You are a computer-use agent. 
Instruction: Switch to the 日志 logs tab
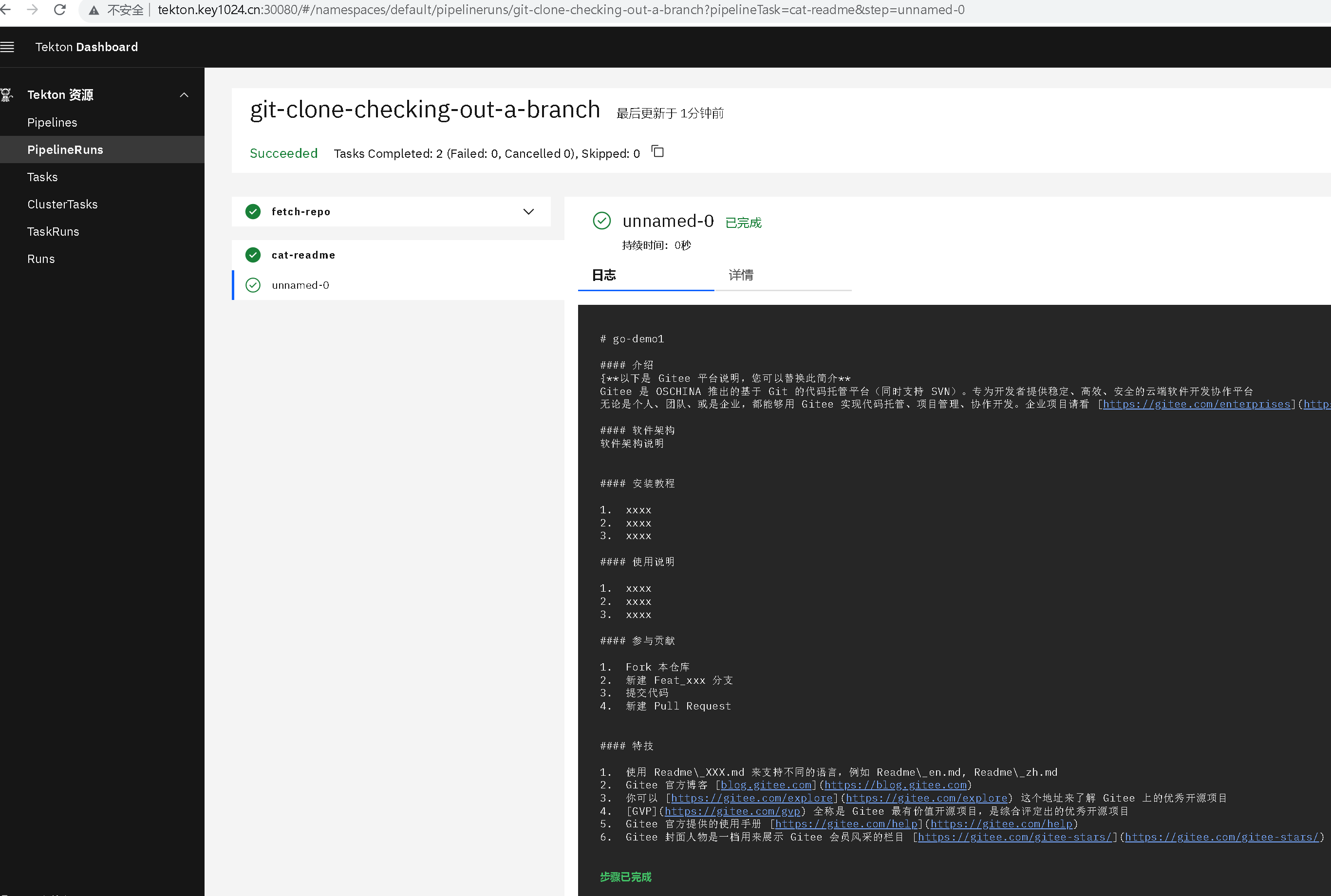pyautogui.click(x=646, y=276)
